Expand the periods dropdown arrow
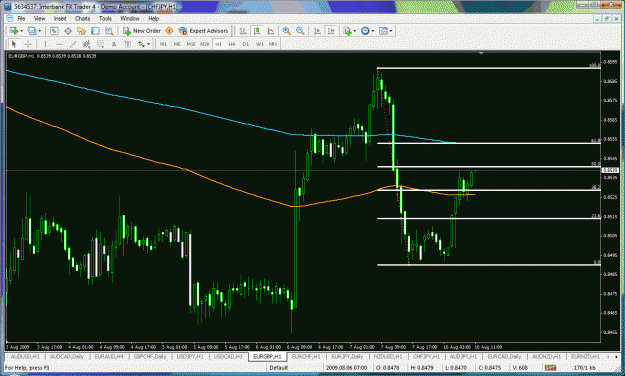 point(373,31)
